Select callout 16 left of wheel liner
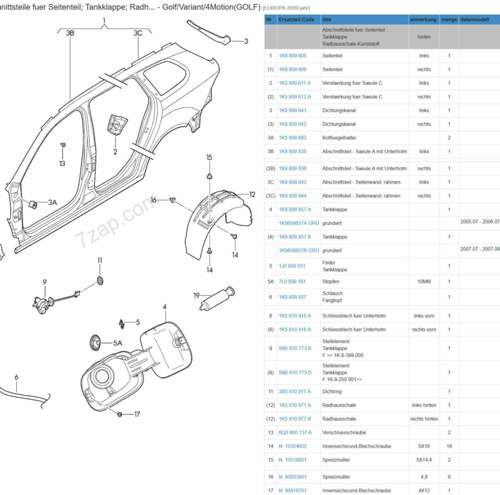This screenshot has height=495, width=500. point(153,200)
